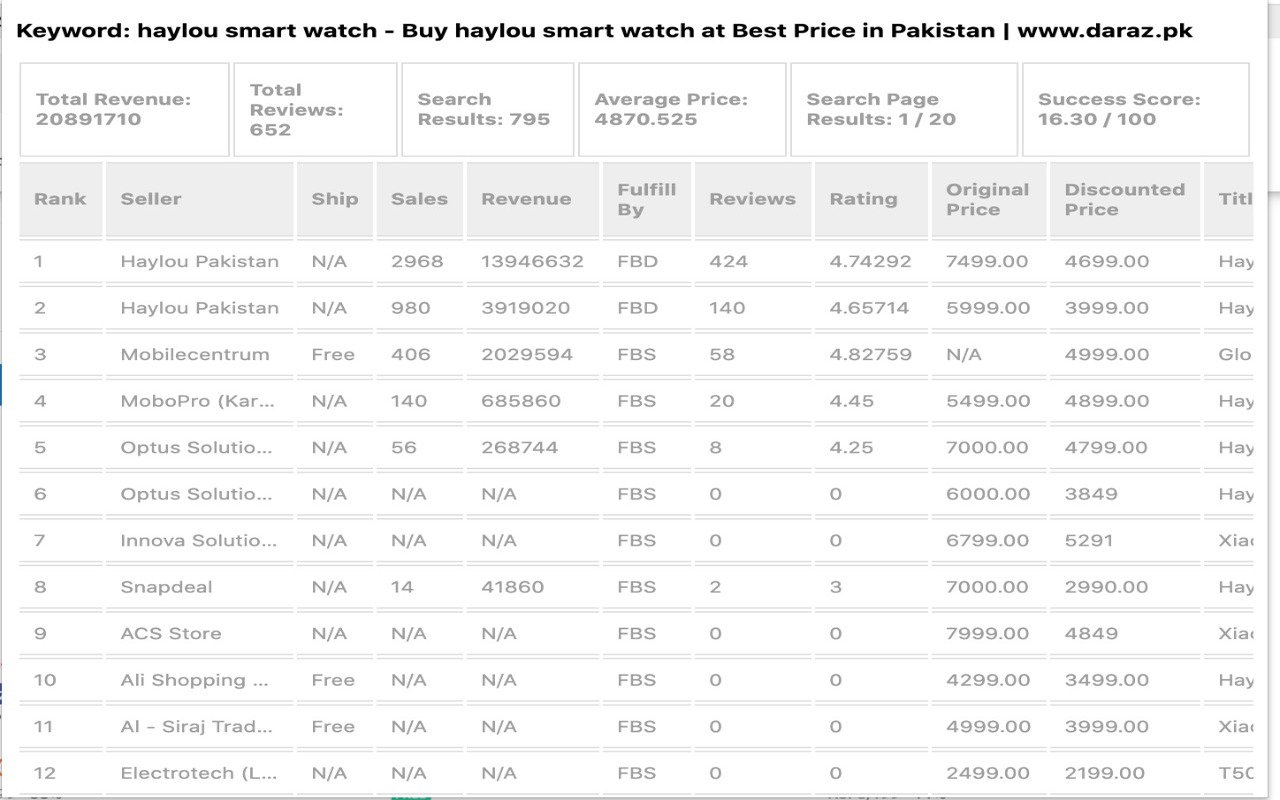Screen dimensions: 1280x800
Task: Click the discounted price 3849
Action: tap(1090, 494)
